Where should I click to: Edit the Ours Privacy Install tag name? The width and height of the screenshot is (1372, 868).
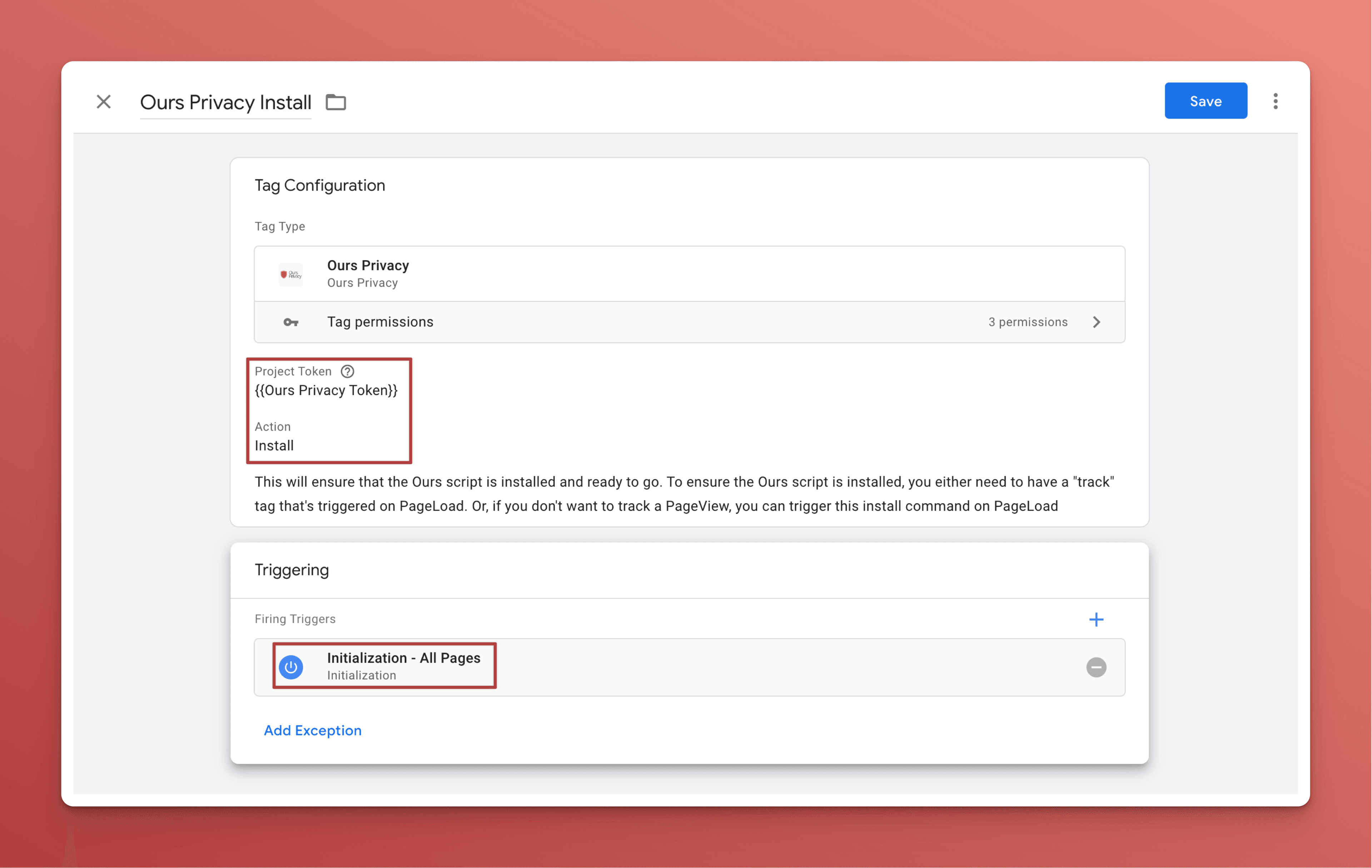click(225, 103)
